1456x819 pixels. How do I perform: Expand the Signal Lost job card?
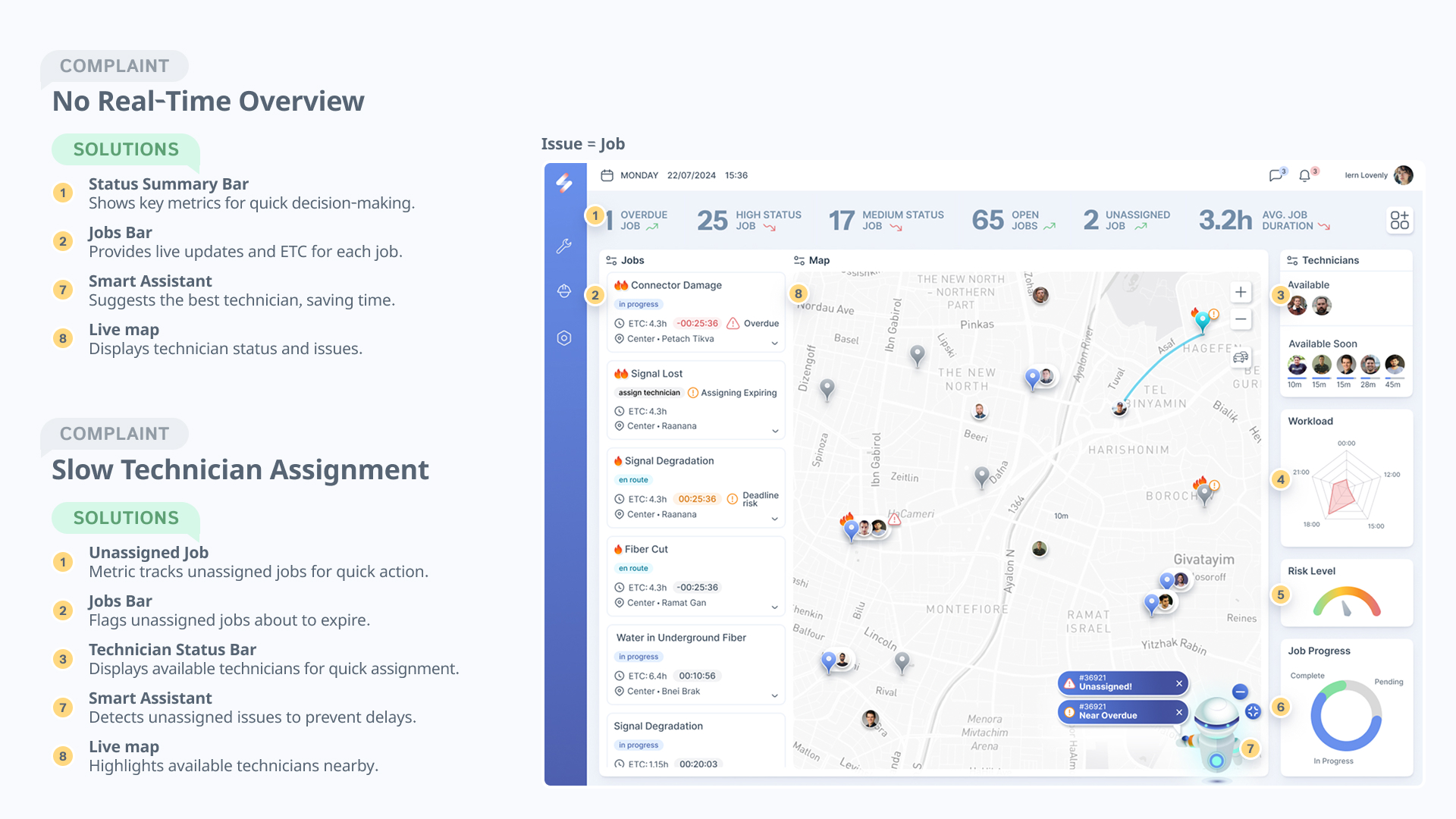(x=774, y=431)
